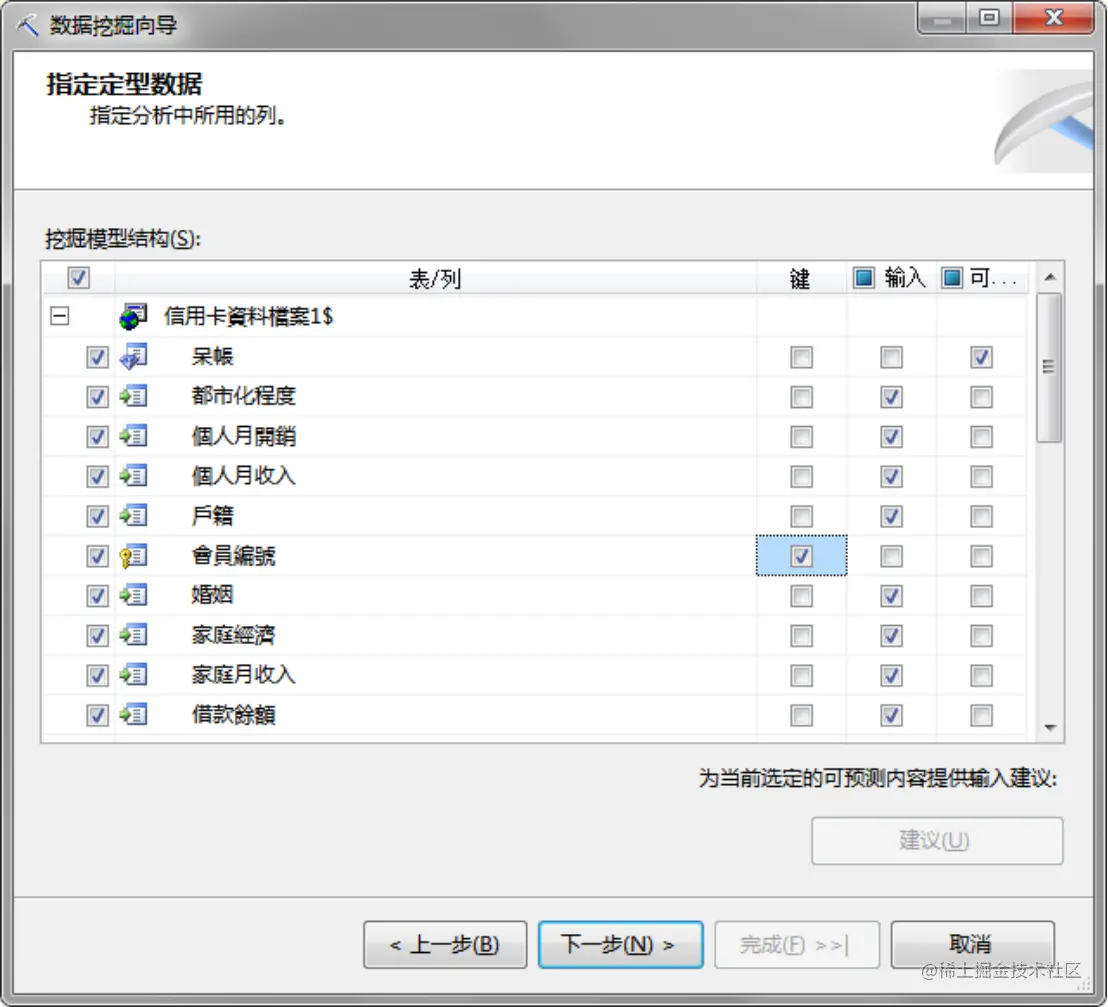This screenshot has height=1007, width=1108.
Task: Click the 键 column header
Action: [801, 278]
